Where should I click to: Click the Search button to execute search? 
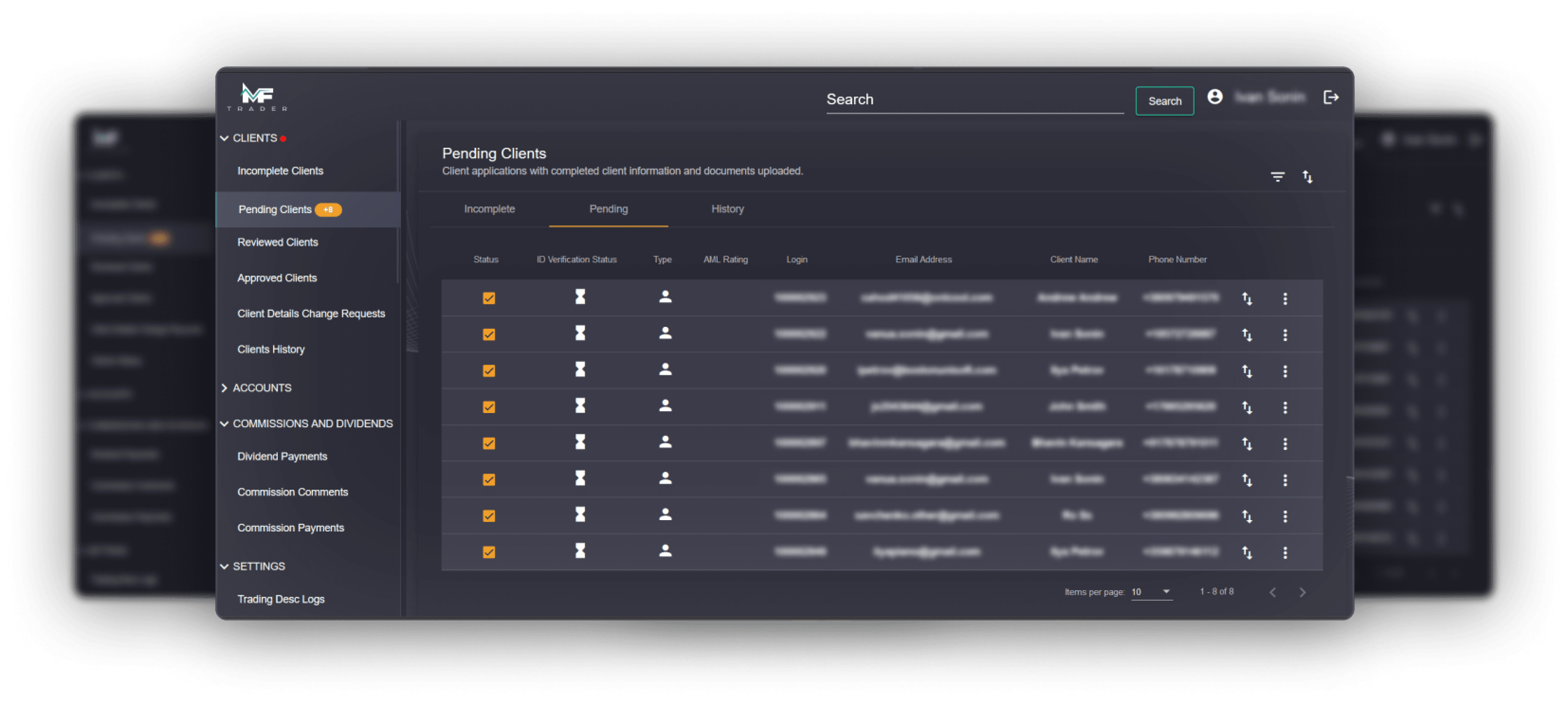click(1163, 100)
